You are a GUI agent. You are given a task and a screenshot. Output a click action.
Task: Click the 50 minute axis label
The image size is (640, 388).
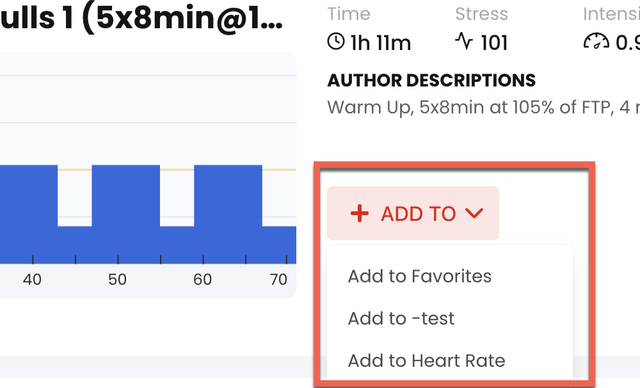coord(117,279)
